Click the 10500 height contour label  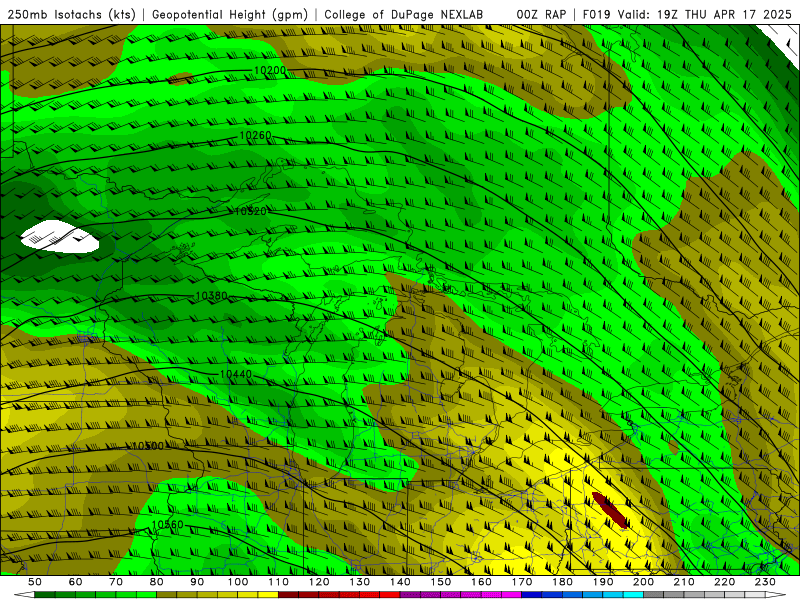148,446
